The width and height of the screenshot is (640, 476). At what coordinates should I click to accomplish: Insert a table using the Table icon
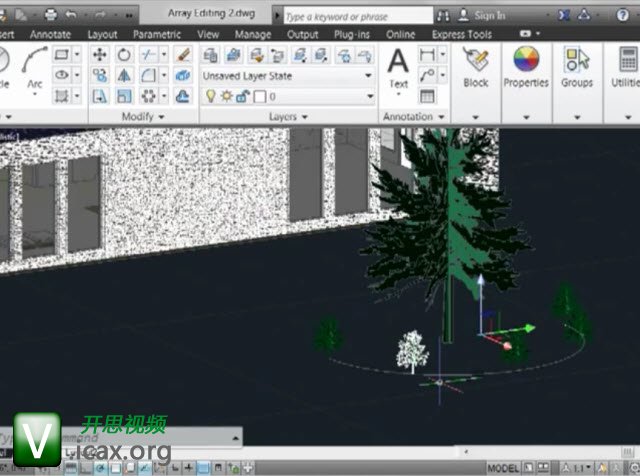tap(428, 96)
